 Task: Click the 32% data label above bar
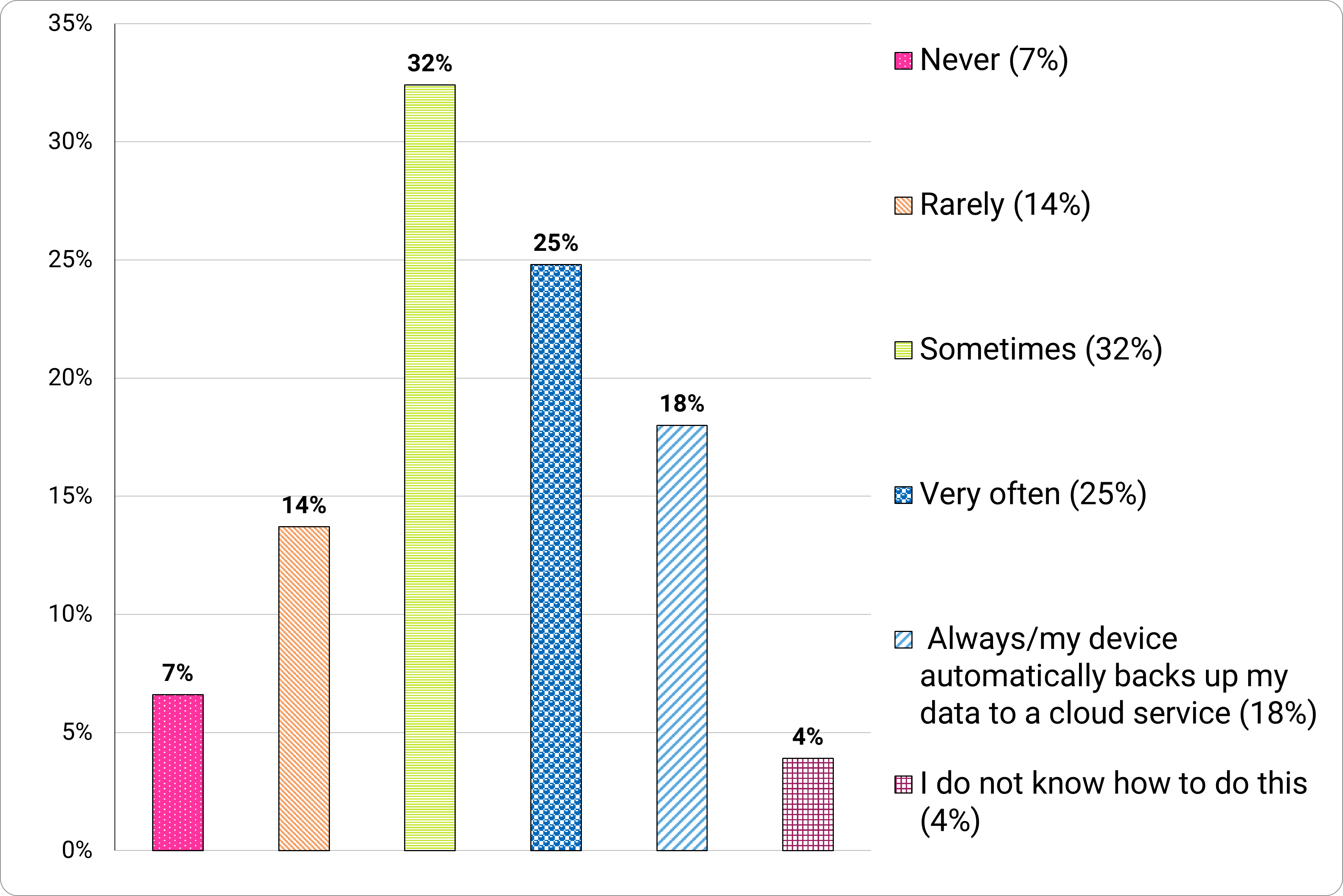pyautogui.click(x=430, y=63)
